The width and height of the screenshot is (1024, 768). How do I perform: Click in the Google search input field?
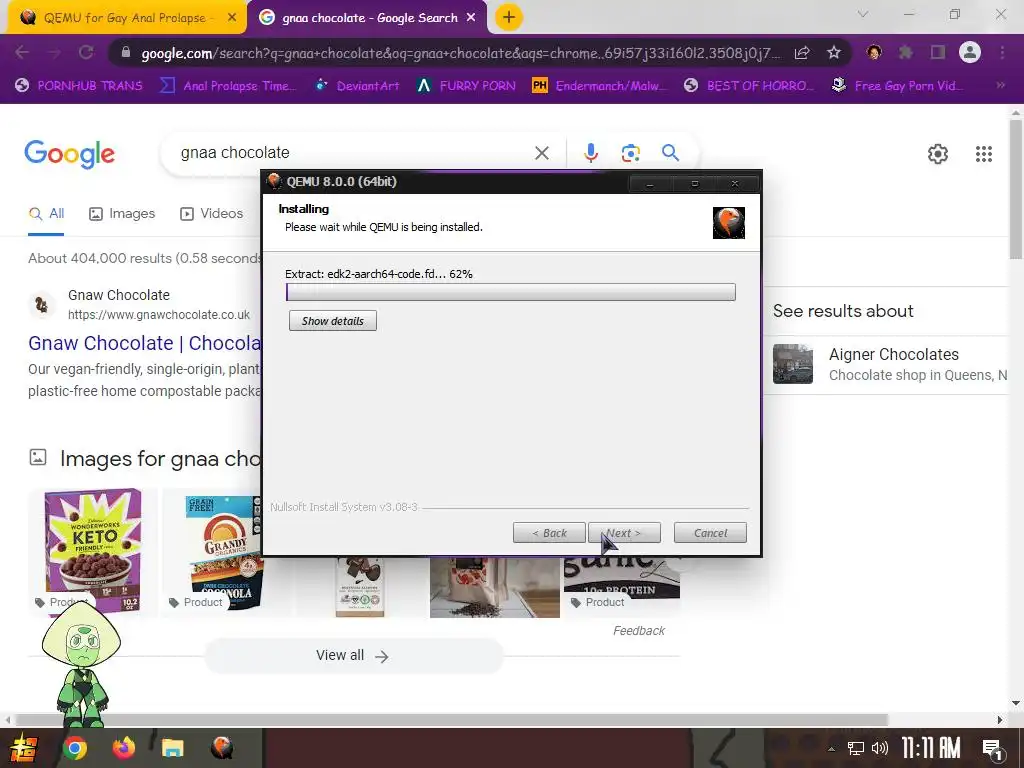point(353,153)
